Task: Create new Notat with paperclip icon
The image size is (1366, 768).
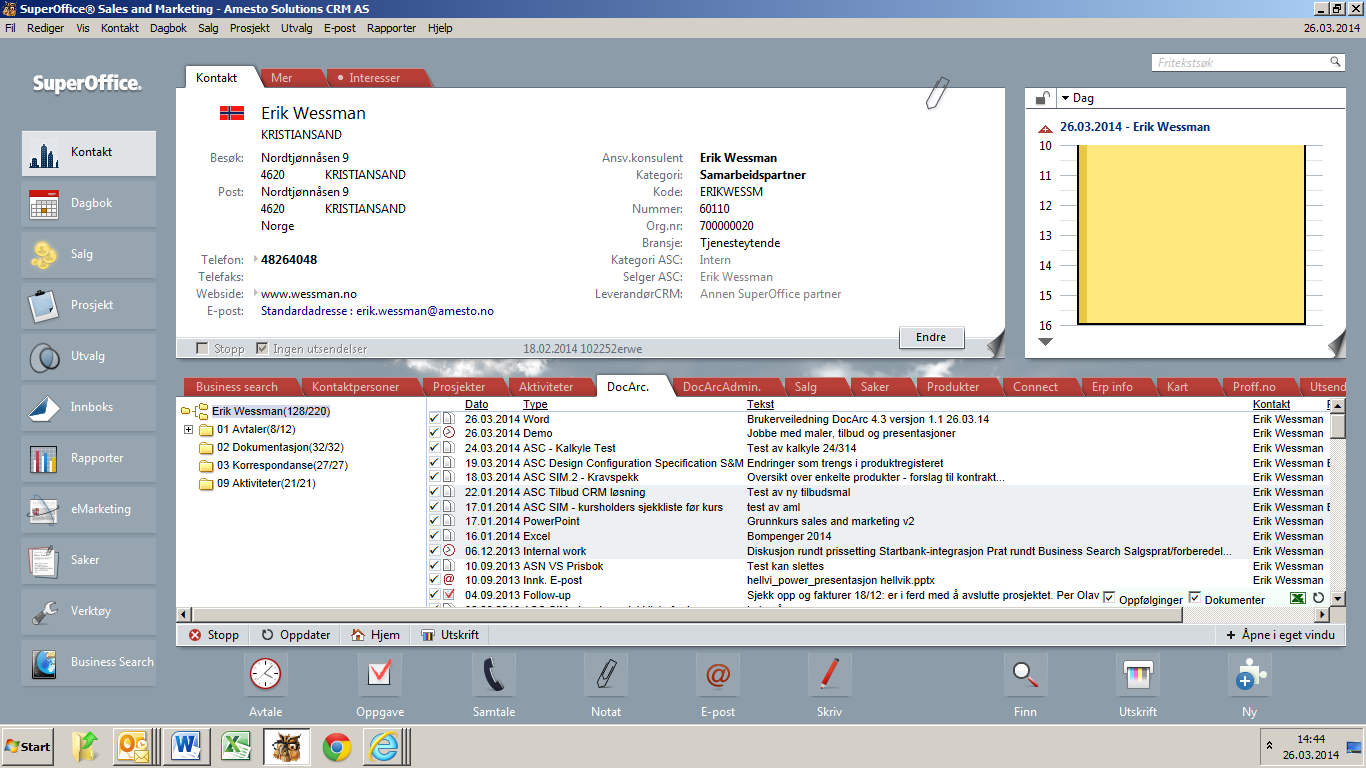Action: [x=606, y=675]
